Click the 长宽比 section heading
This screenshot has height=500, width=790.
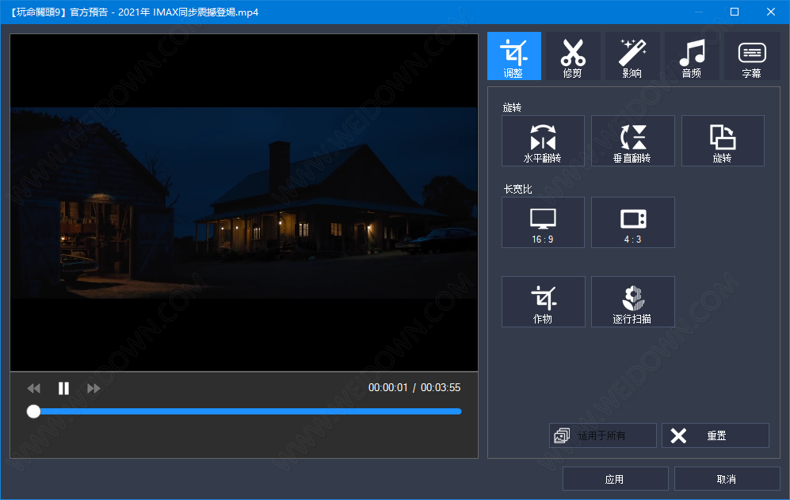tap(517, 189)
